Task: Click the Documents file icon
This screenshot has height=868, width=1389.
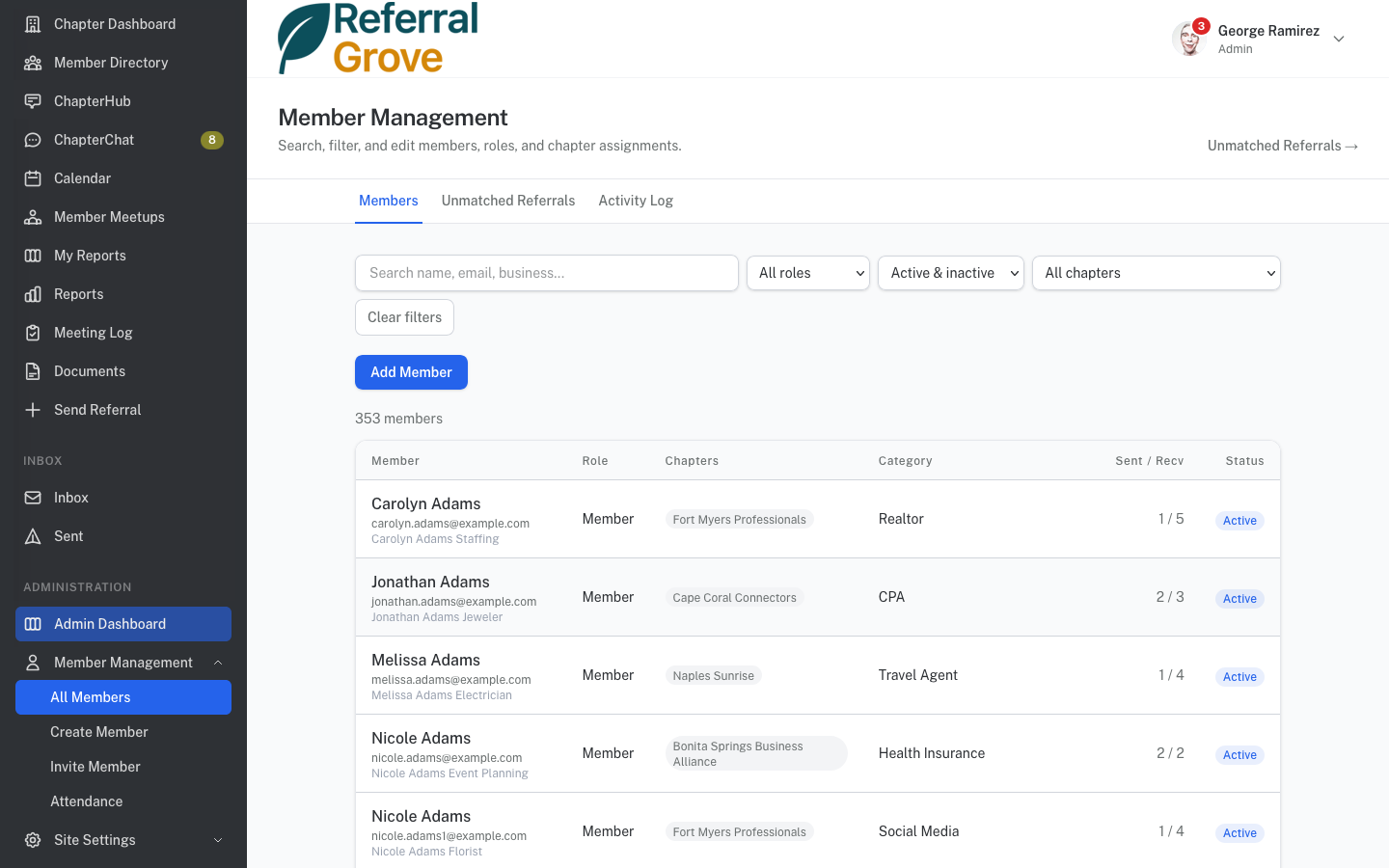Action: [33, 371]
